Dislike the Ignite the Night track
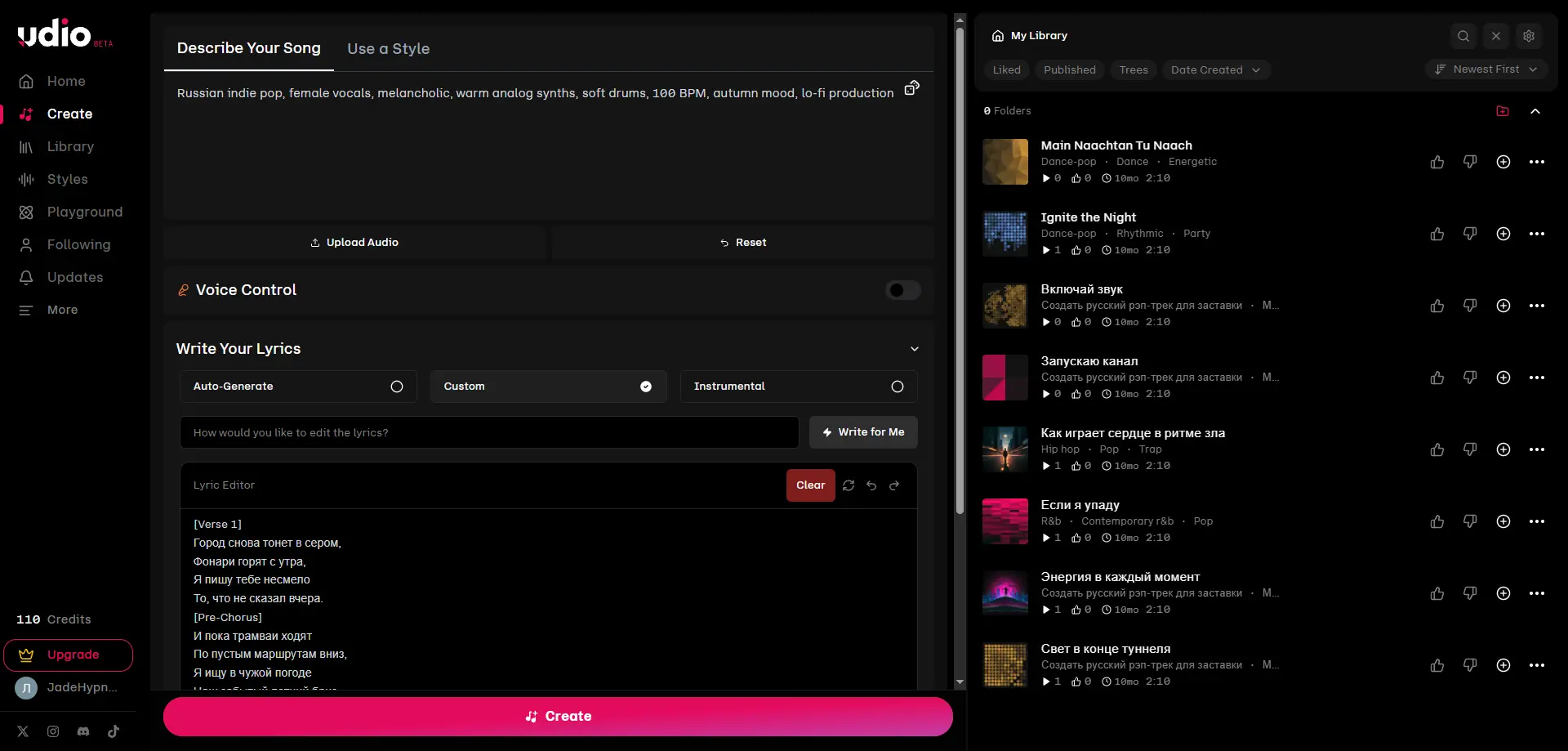 coord(1470,234)
